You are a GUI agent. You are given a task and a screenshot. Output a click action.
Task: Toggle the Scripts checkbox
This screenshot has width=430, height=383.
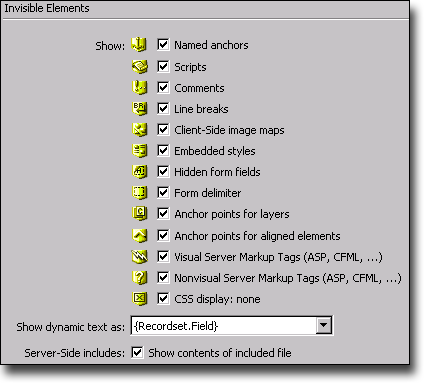[x=163, y=66]
